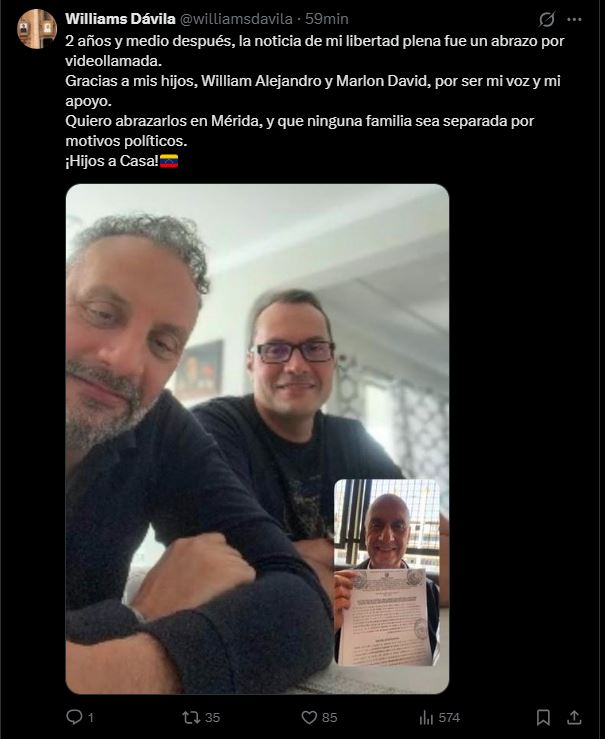Open the share post icon
The height and width of the screenshot is (739, 605).
(574, 717)
